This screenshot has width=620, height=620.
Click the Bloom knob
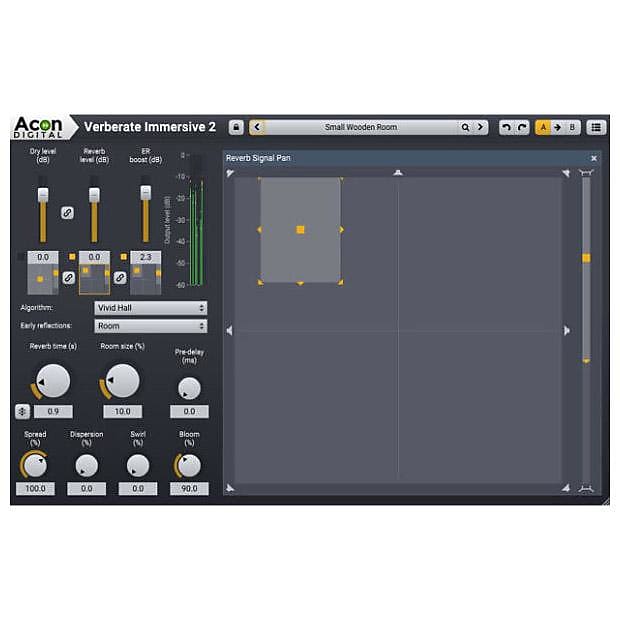coord(189,465)
